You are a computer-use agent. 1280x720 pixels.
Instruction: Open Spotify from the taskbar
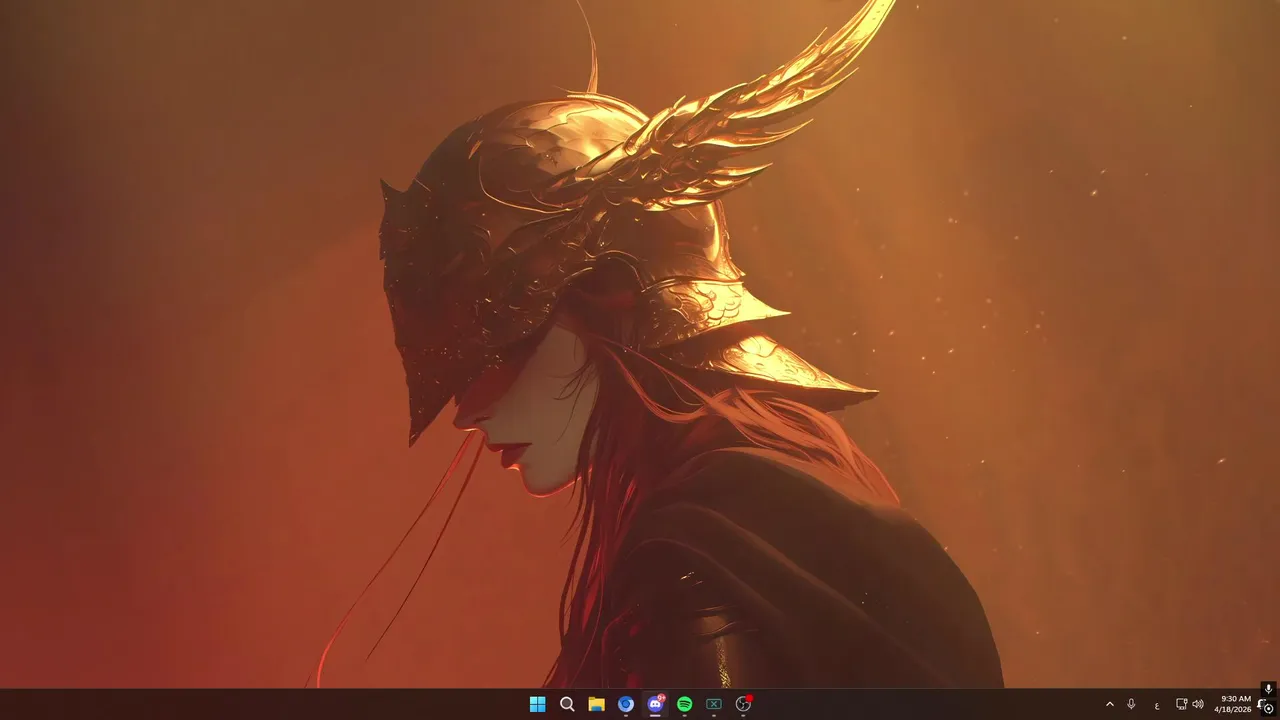[x=685, y=704]
